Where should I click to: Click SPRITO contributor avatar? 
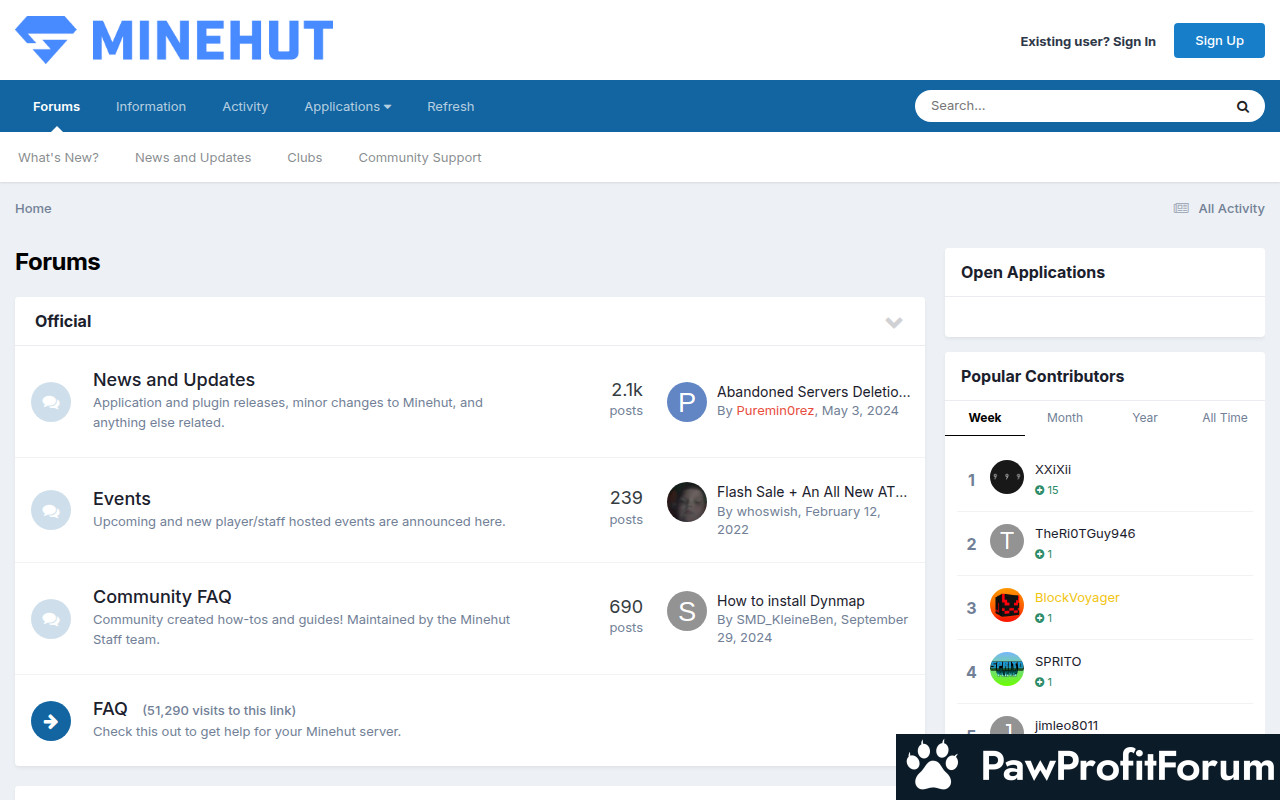pos(1007,669)
